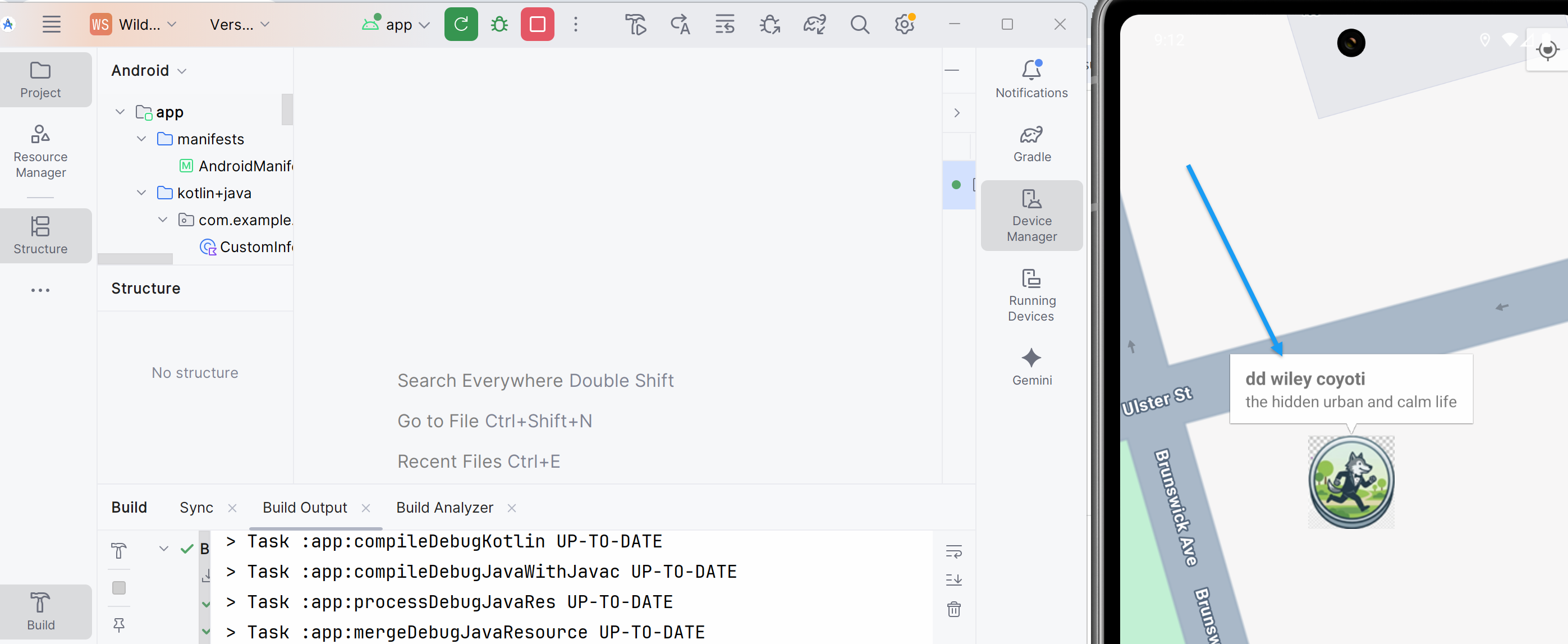Switch to the Build Analyzer tab

[444, 508]
